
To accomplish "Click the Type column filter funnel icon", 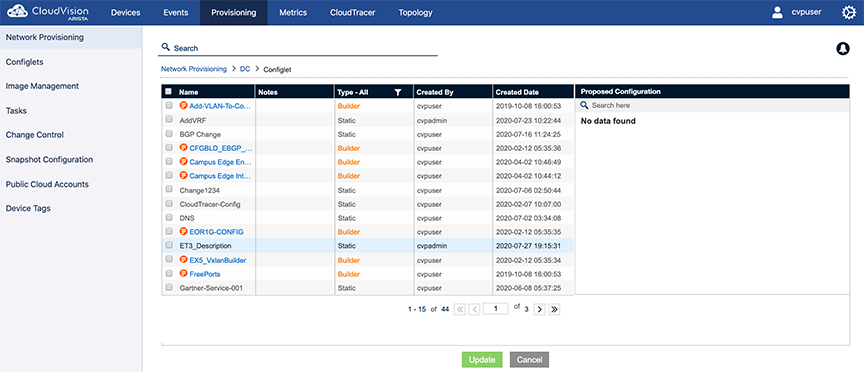I will point(398,92).
